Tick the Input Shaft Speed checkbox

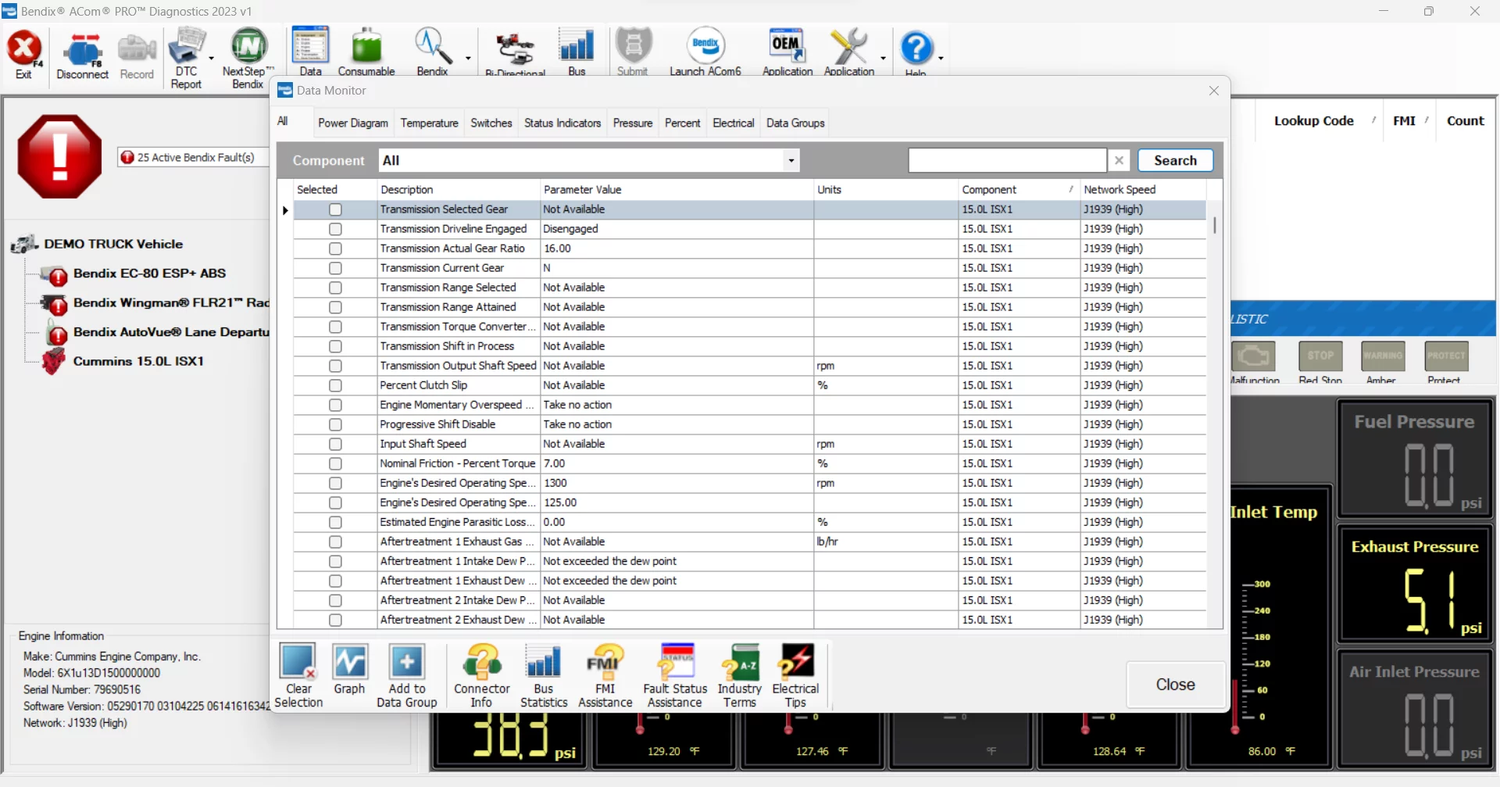click(x=335, y=444)
